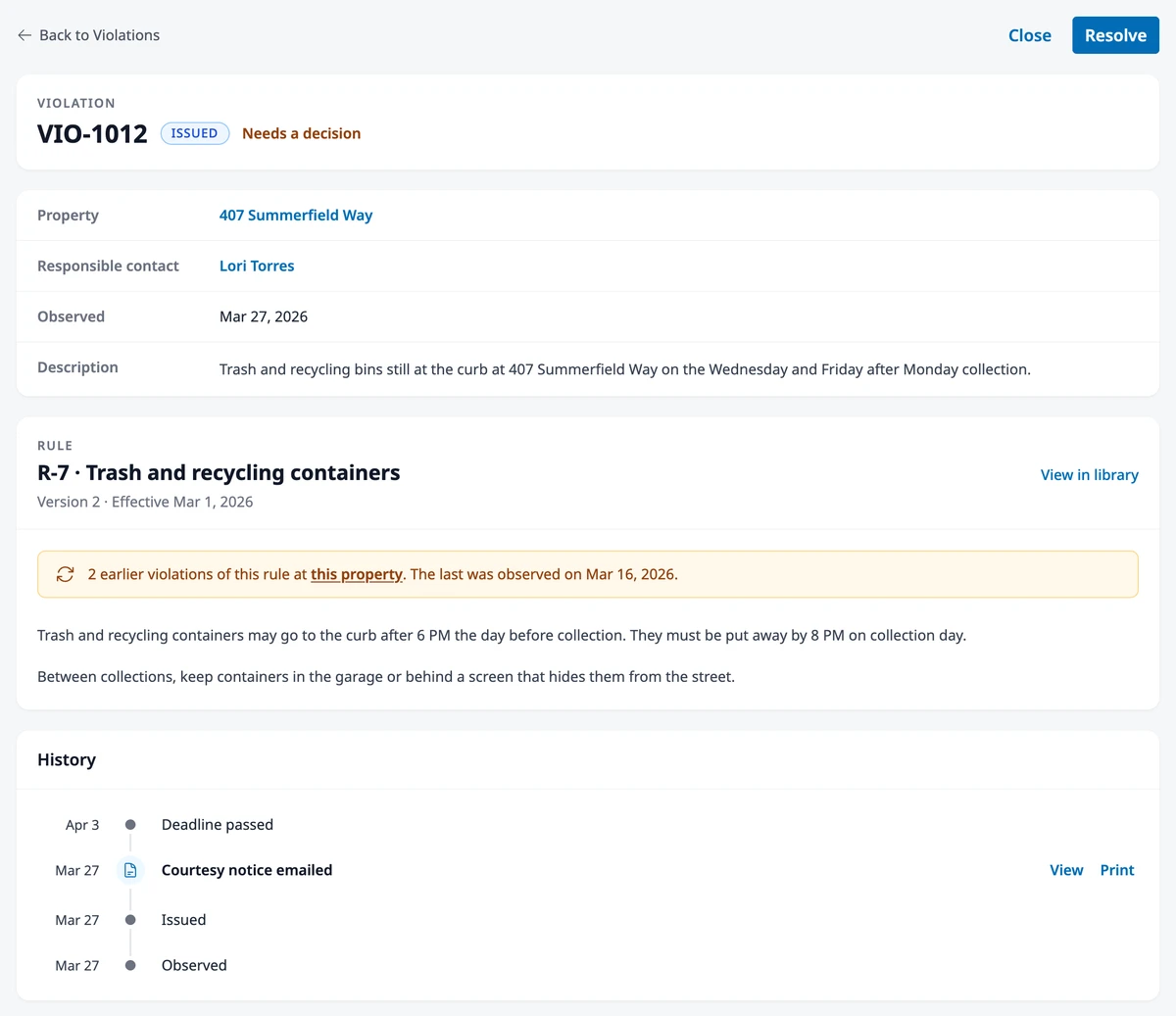Click the Issued history entry text
This screenshot has height=1016, width=1176.
tap(183, 920)
